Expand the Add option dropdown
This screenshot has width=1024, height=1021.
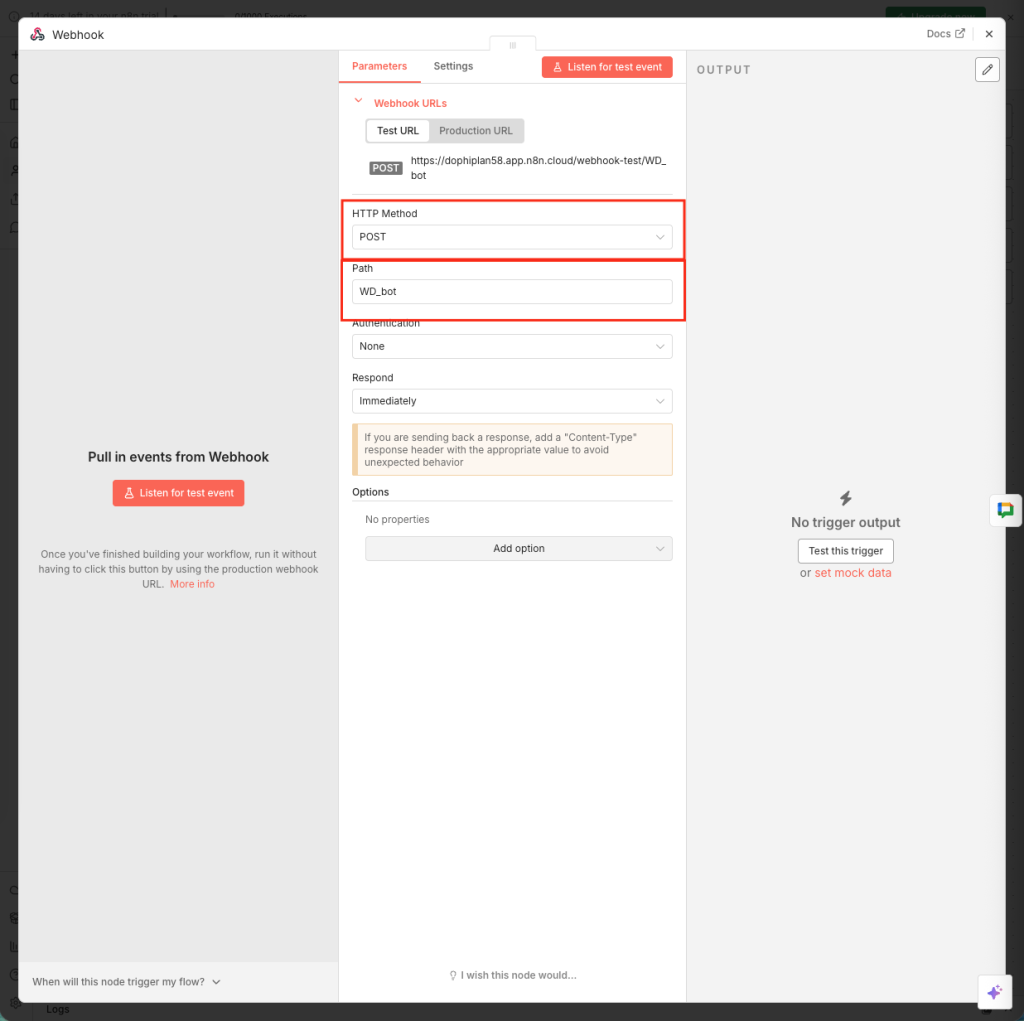518,549
